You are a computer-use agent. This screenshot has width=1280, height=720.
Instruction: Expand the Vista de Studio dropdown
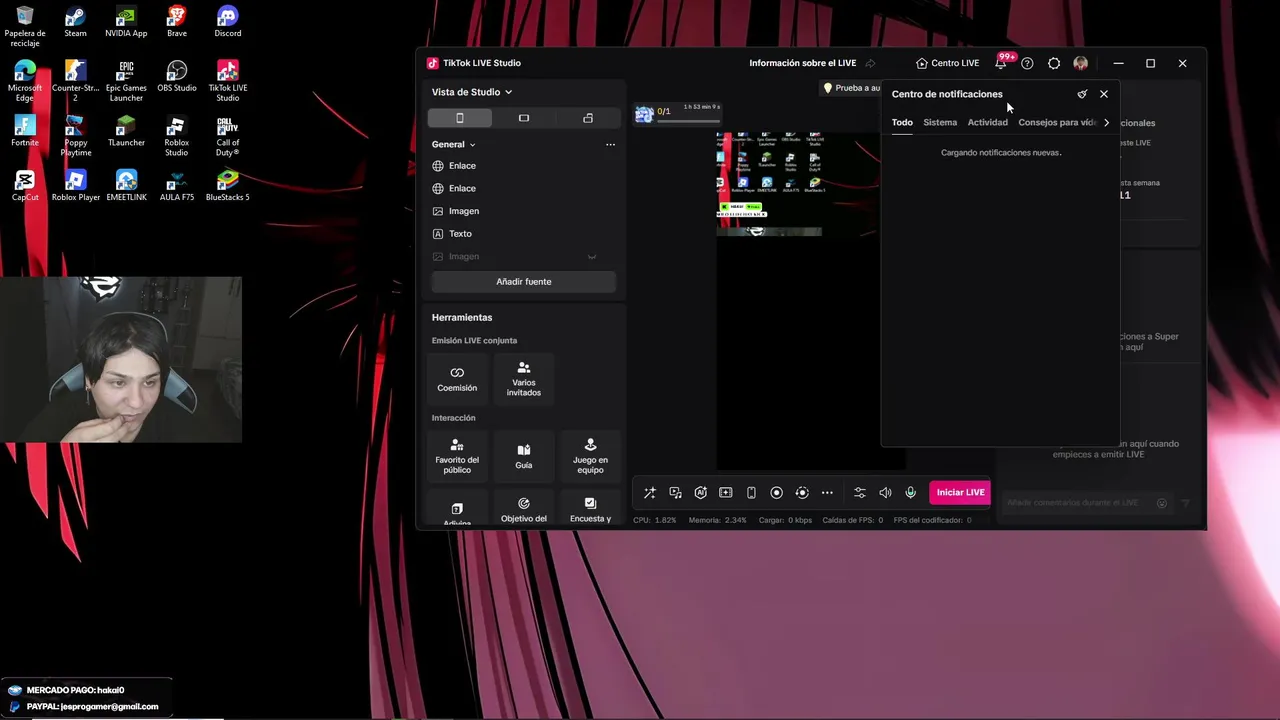pyautogui.click(x=472, y=92)
